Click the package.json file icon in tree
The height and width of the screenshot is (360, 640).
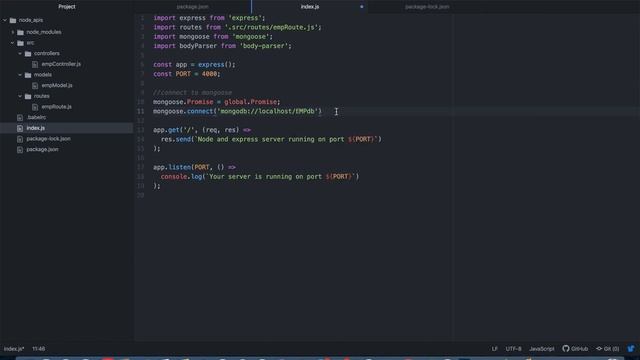[x=20, y=149]
